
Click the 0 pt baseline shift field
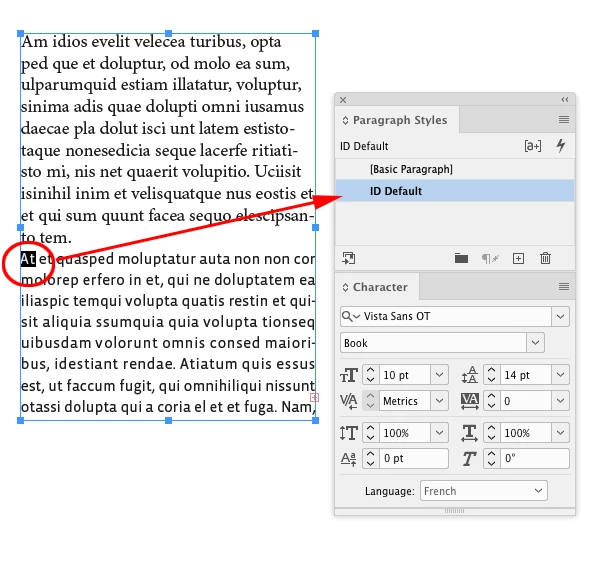pyautogui.click(x=414, y=459)
